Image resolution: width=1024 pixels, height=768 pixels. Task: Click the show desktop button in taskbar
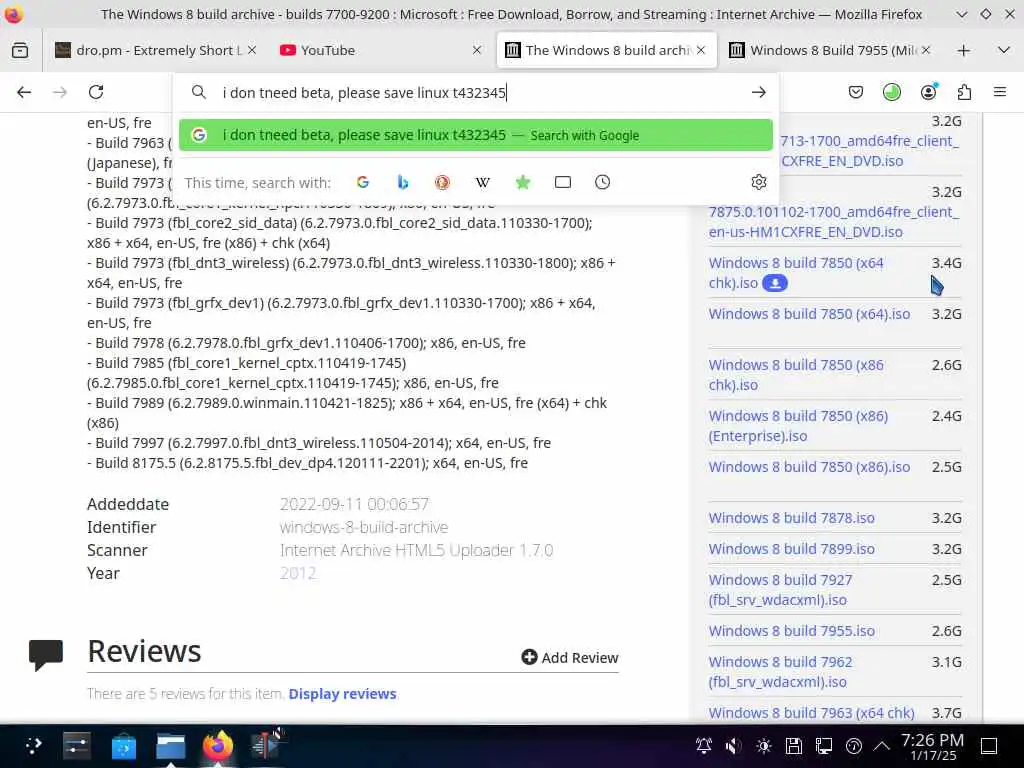tap(989, 746)
